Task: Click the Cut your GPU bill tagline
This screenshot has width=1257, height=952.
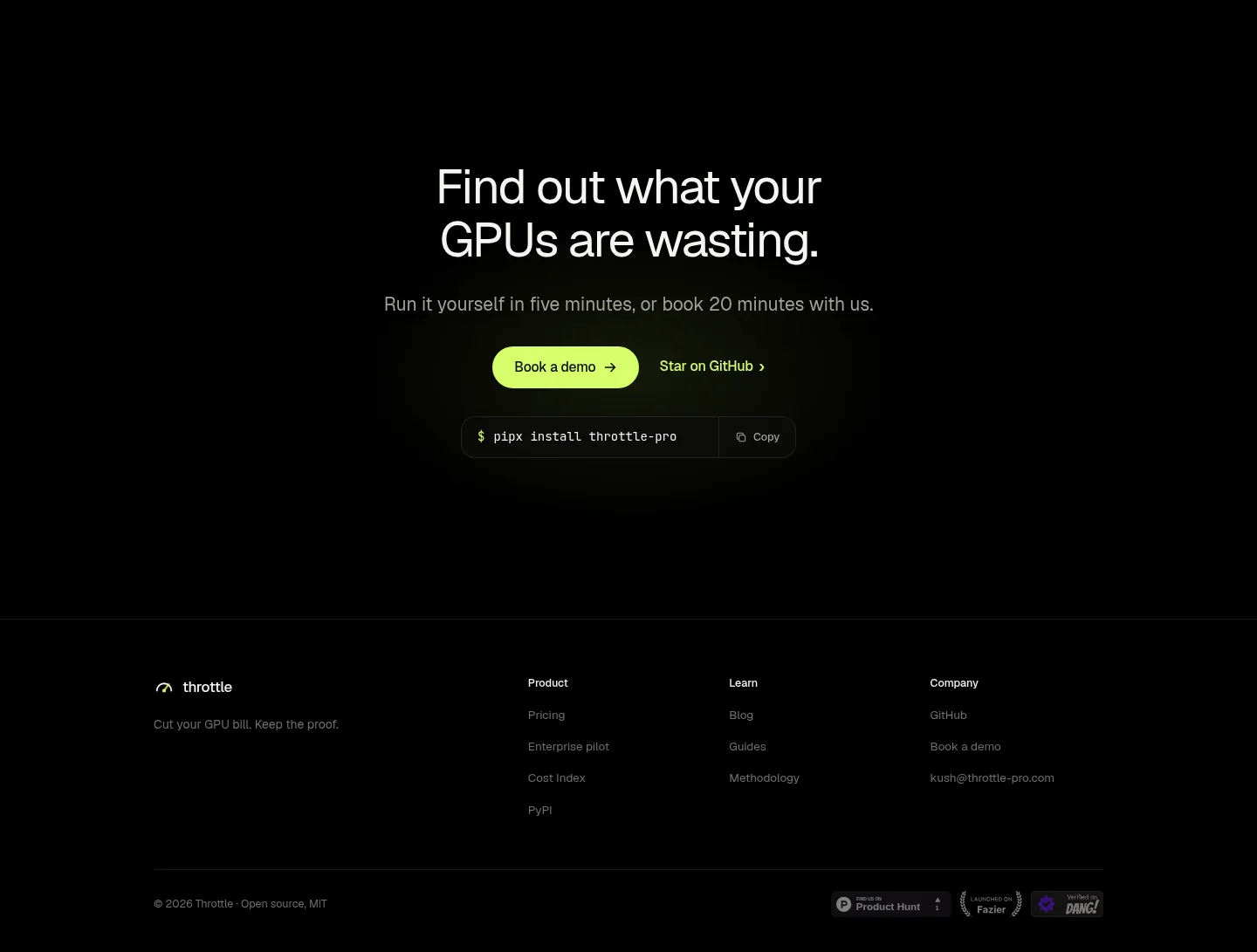Action: [x=246, y=724]
